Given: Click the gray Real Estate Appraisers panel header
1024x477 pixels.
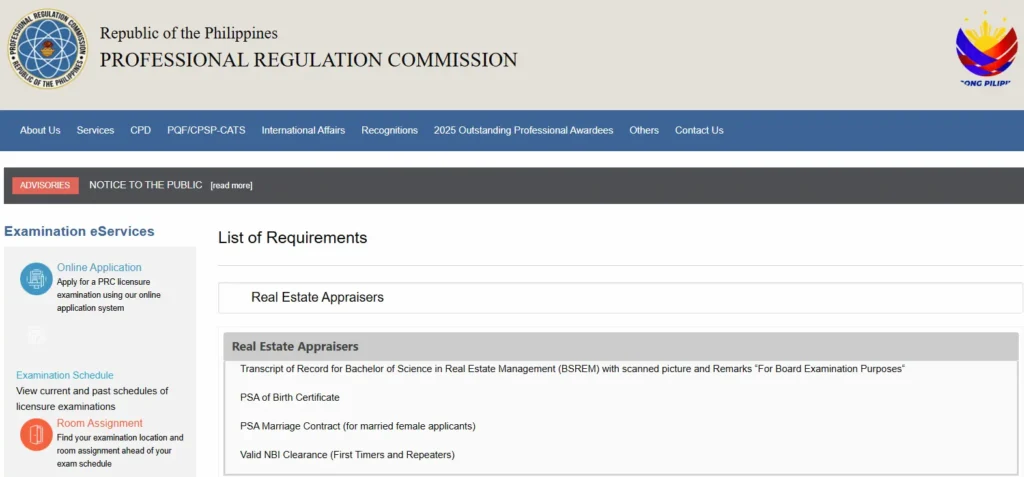Looking at the screenshot, I should click(x=620, y=346).
